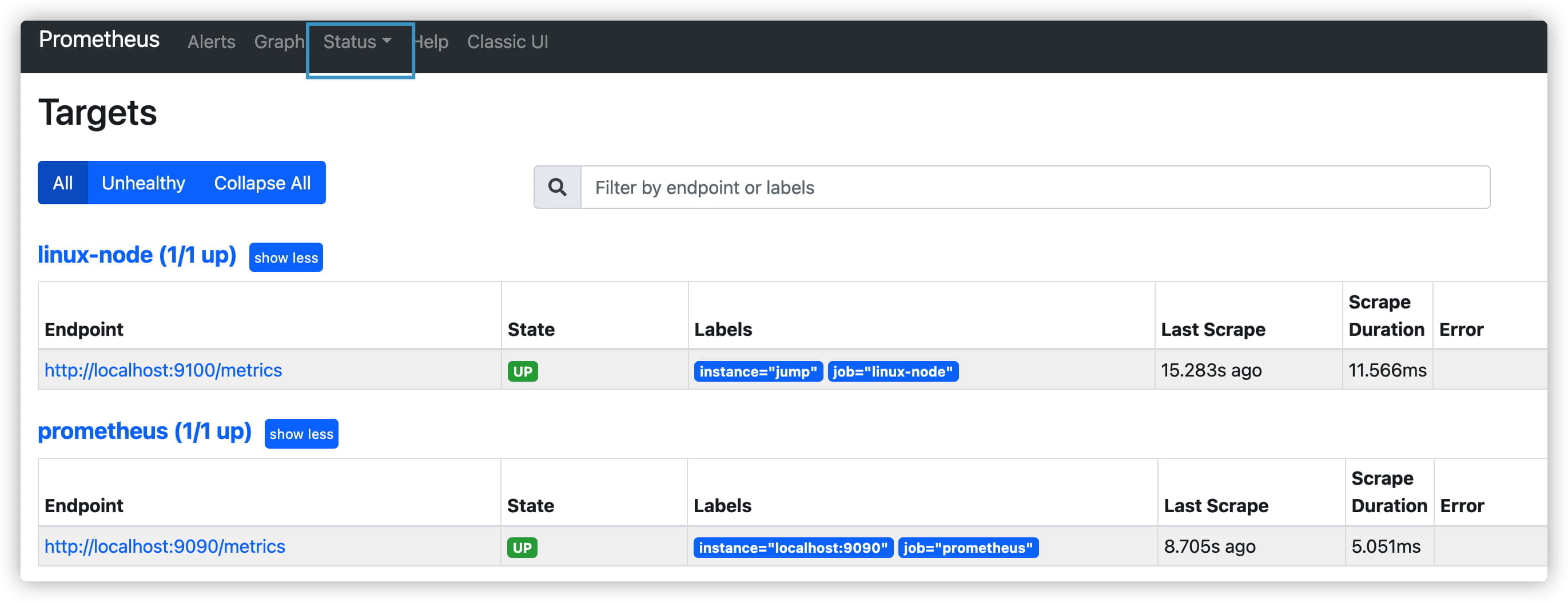
Task: Click the instance="localhost:9090" label badge
Action: pos(793,547)
